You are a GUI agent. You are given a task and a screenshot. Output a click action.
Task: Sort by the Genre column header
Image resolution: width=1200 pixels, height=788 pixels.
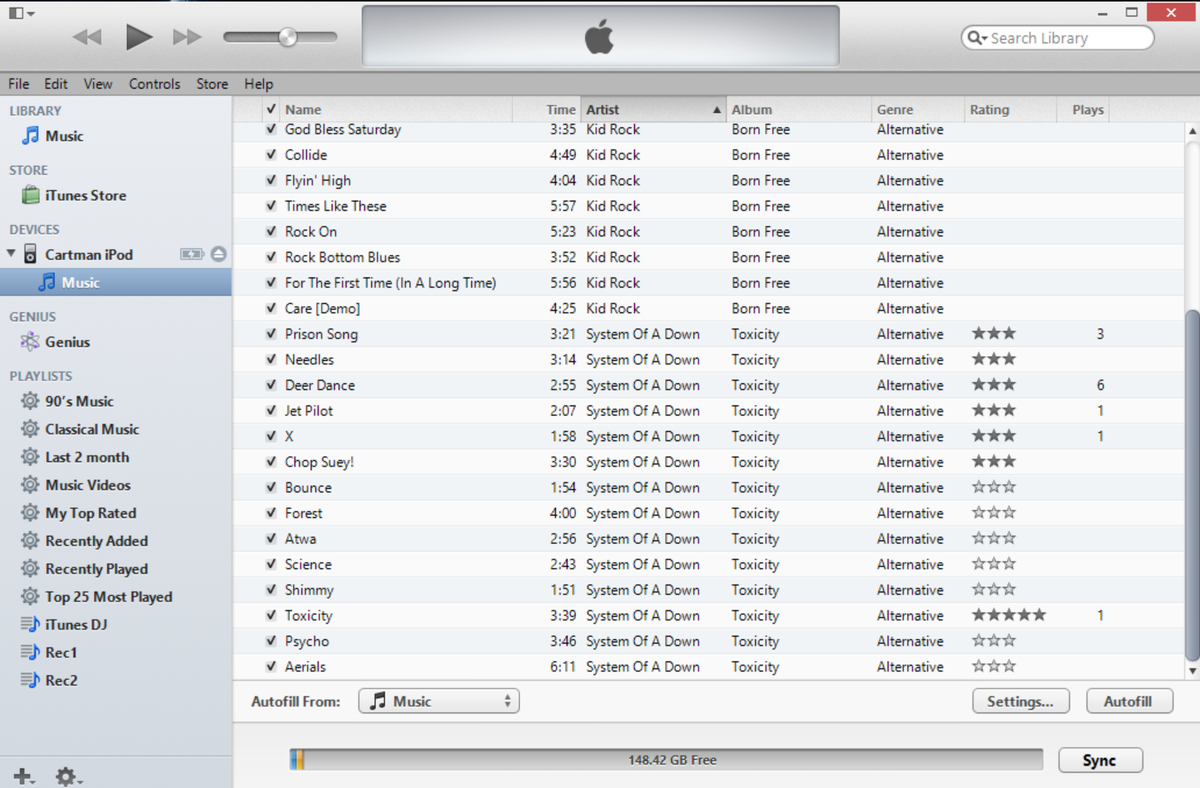pyautogui.click(x=917, y=110)
